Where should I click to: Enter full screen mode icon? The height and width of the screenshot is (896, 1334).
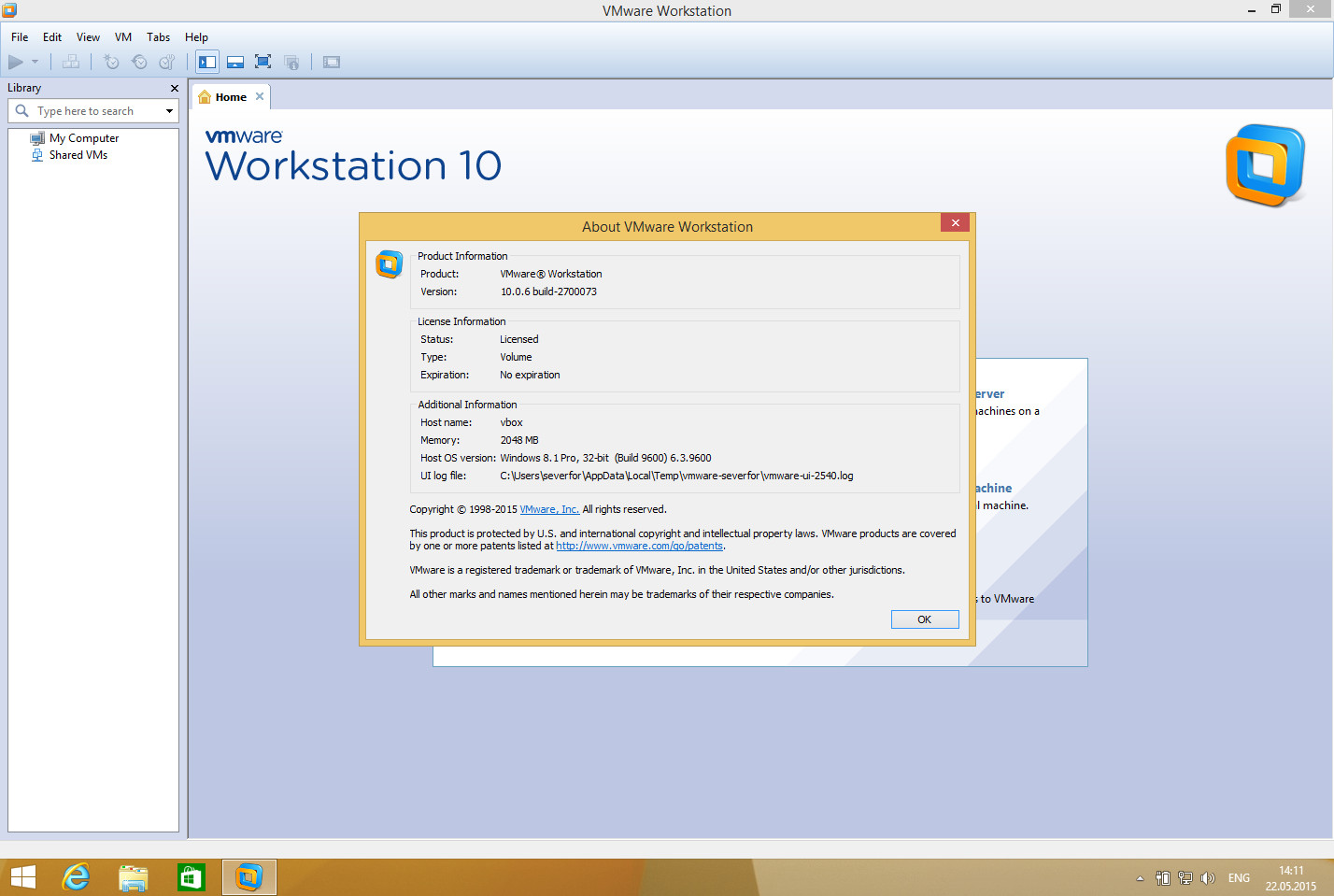tap(263, 62)
